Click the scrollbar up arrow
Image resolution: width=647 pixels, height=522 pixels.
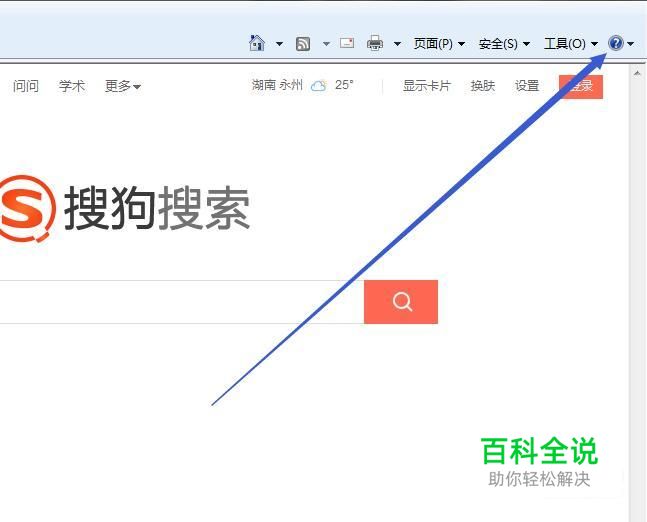pos(637,73)
